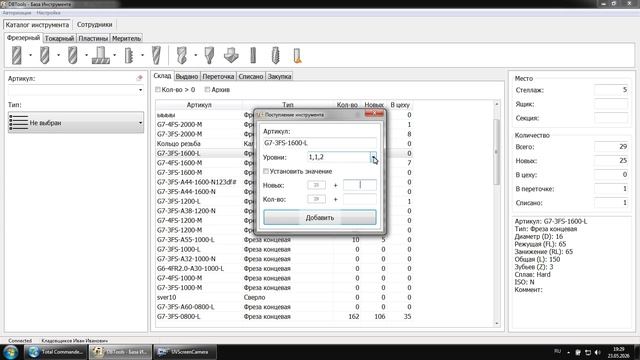Open the 'Каталог инструмента' tab
This screenshot has width=640, height=360.
point(37,25)
